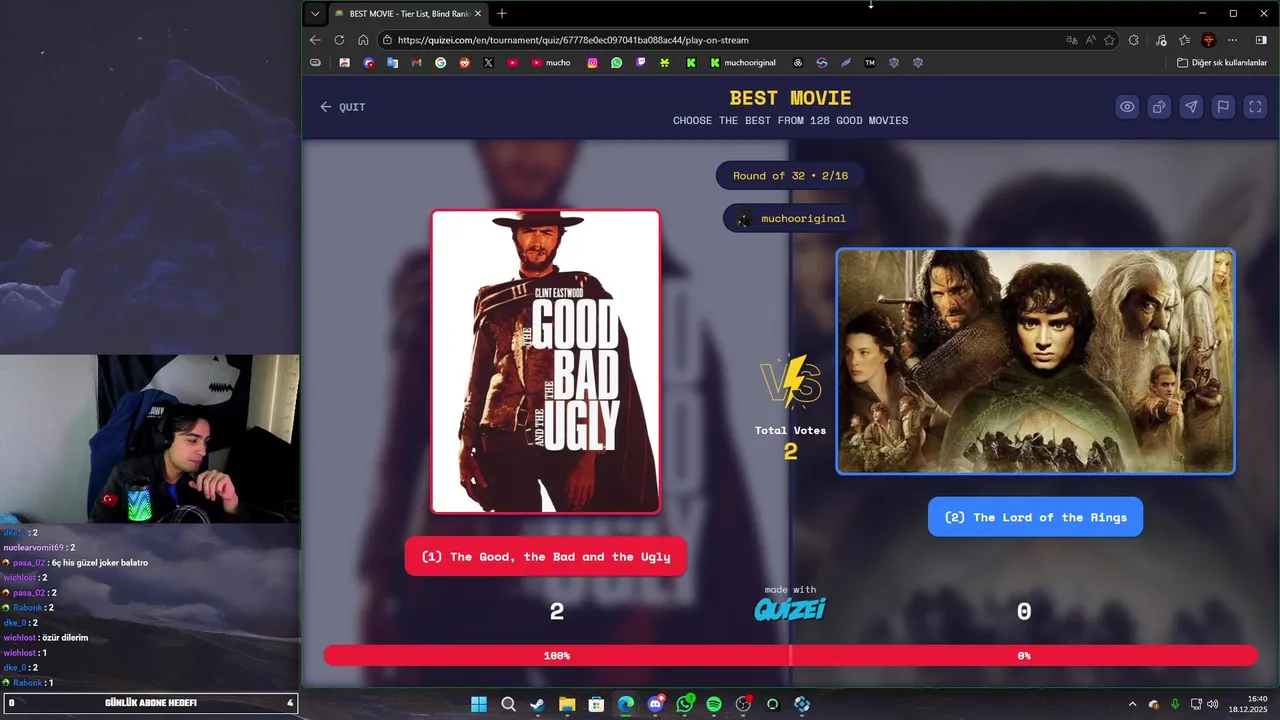
Task: Reload the page with refresh icon
Action: point(339,40)
